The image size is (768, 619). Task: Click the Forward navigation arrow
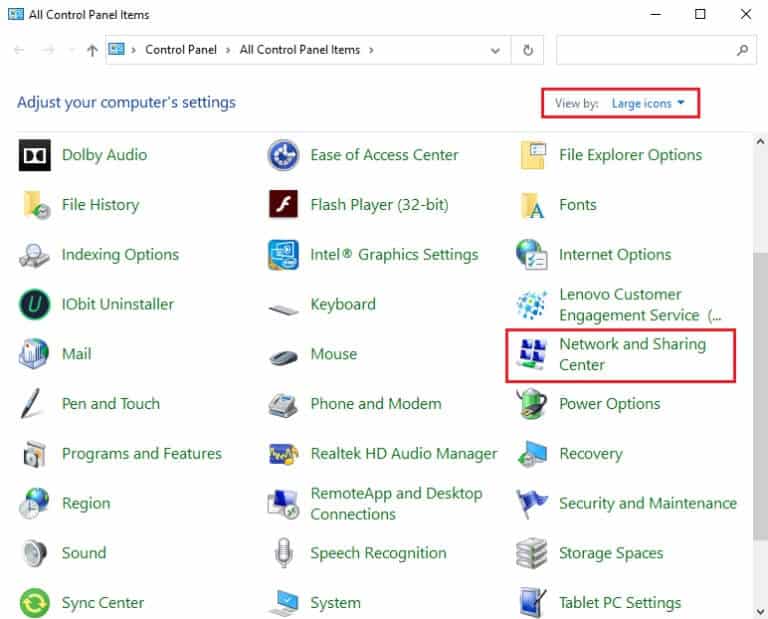pyautogui.click(x=48, y=50)
